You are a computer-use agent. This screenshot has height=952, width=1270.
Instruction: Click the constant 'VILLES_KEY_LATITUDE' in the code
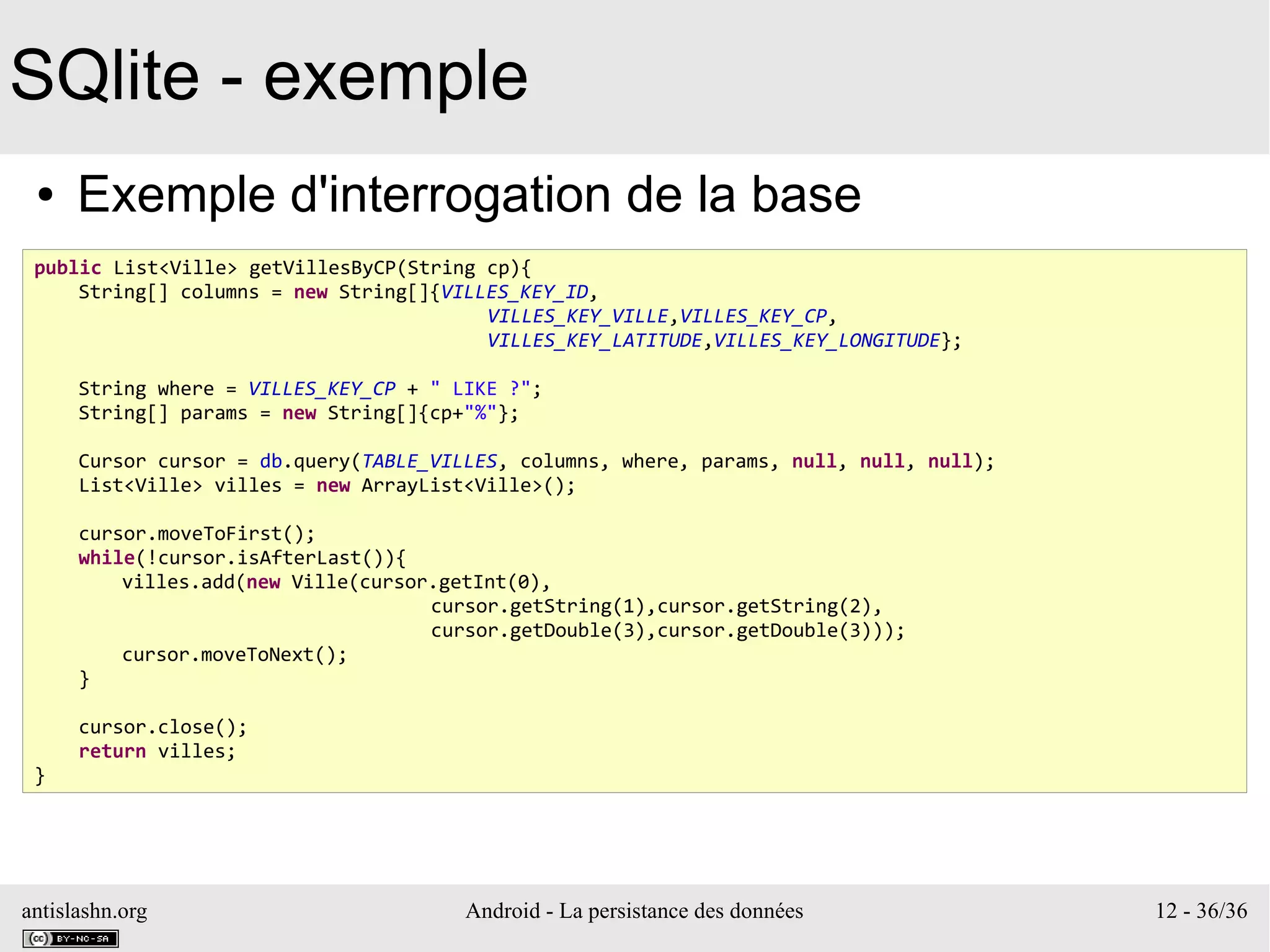(x=594, y=340)
